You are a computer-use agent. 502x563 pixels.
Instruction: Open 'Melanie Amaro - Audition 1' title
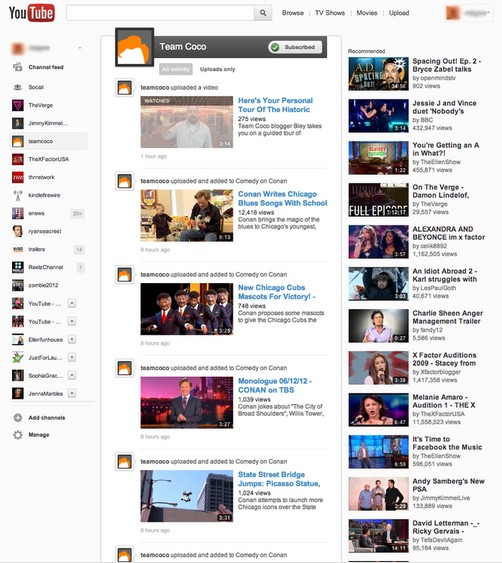pos(444,401)
